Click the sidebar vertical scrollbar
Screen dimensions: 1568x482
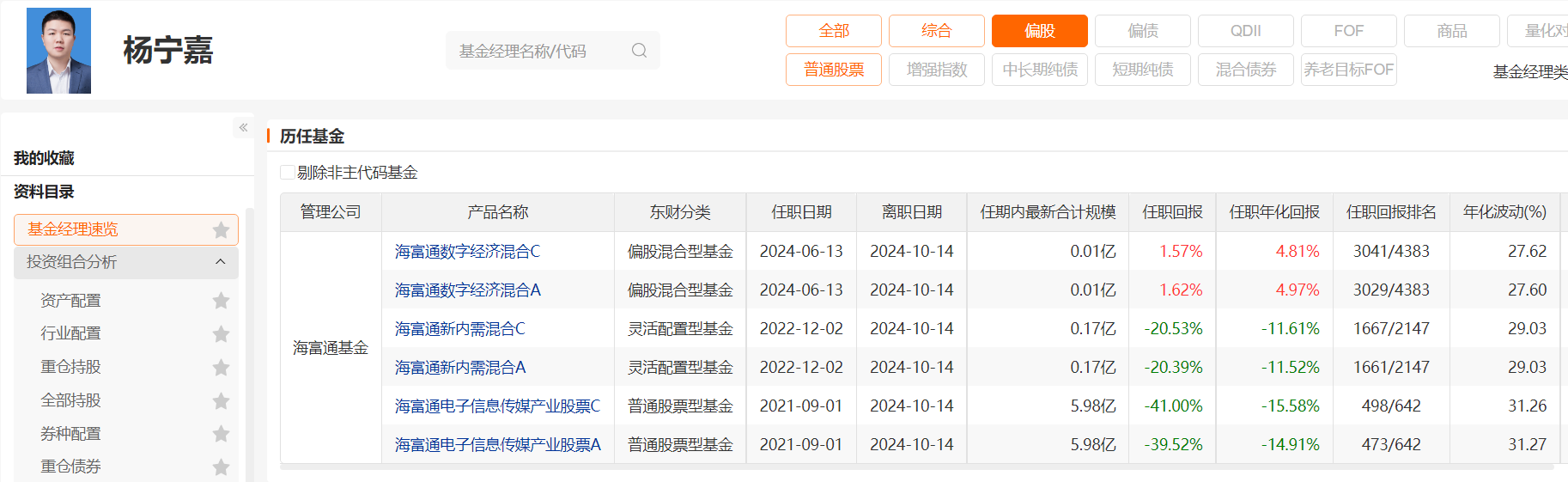pyautogui.click(x=250, y=344)
